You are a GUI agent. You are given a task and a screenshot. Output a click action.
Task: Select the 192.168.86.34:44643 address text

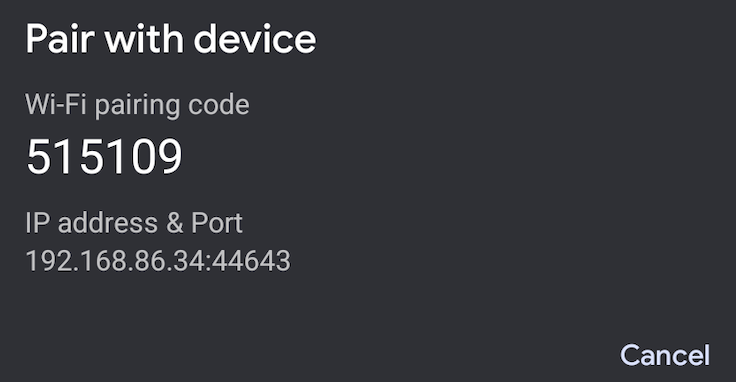(158, 261)
